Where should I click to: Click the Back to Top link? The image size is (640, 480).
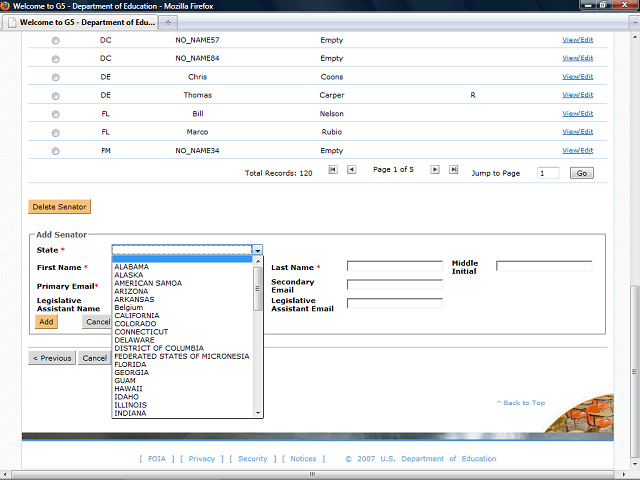tap(521, 403)
